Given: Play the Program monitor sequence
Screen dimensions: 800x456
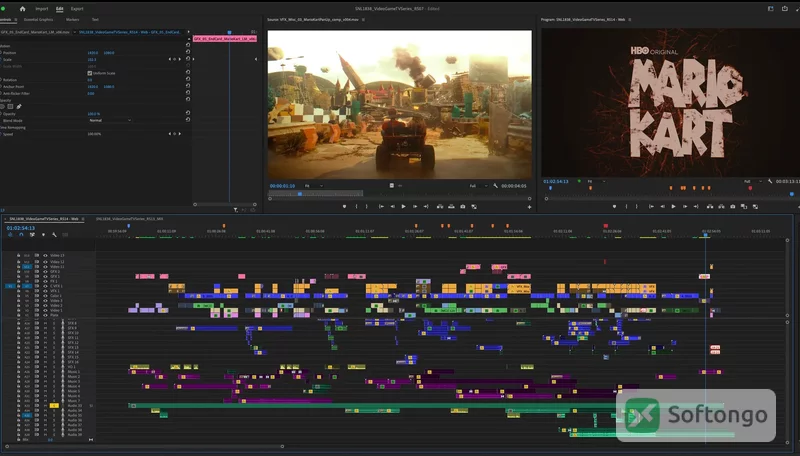Looking at the screenshot, I should click(x=673, y=207).
